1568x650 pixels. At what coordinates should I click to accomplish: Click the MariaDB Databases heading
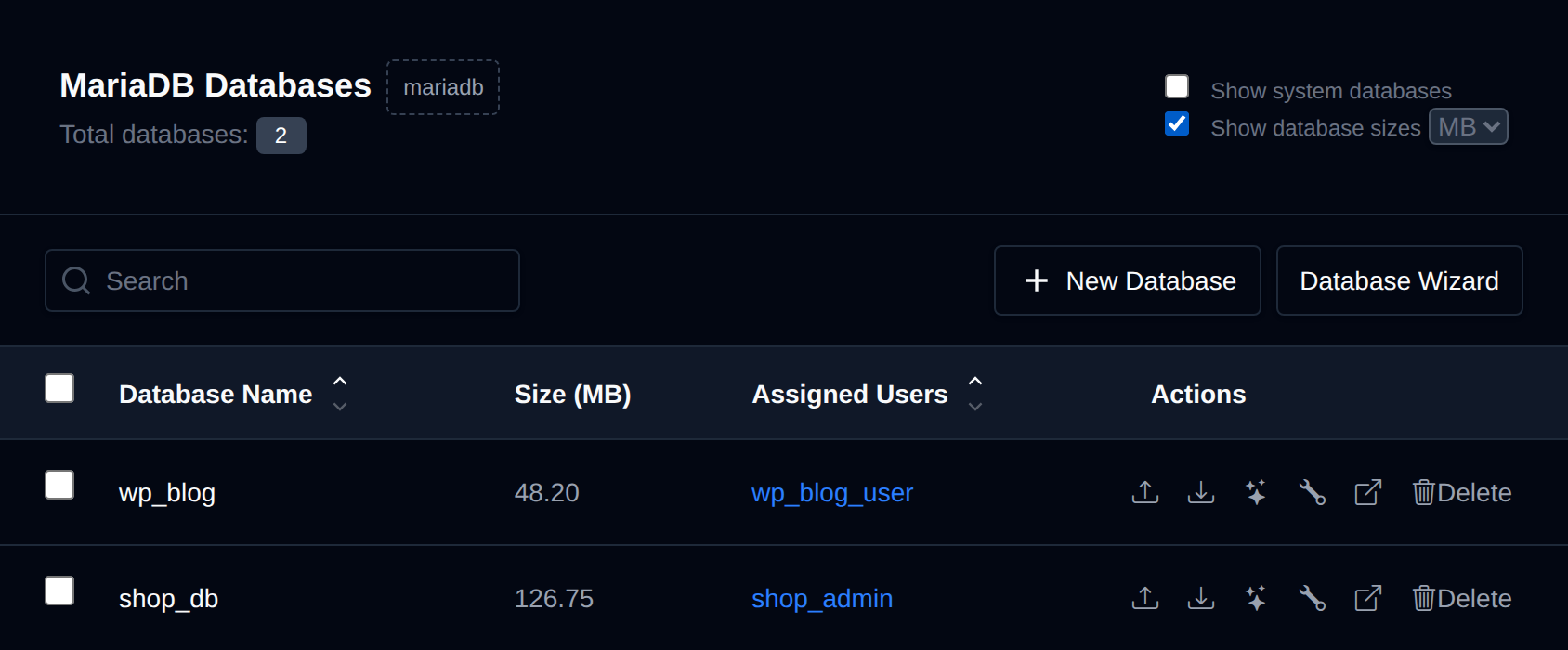[216, 85]
